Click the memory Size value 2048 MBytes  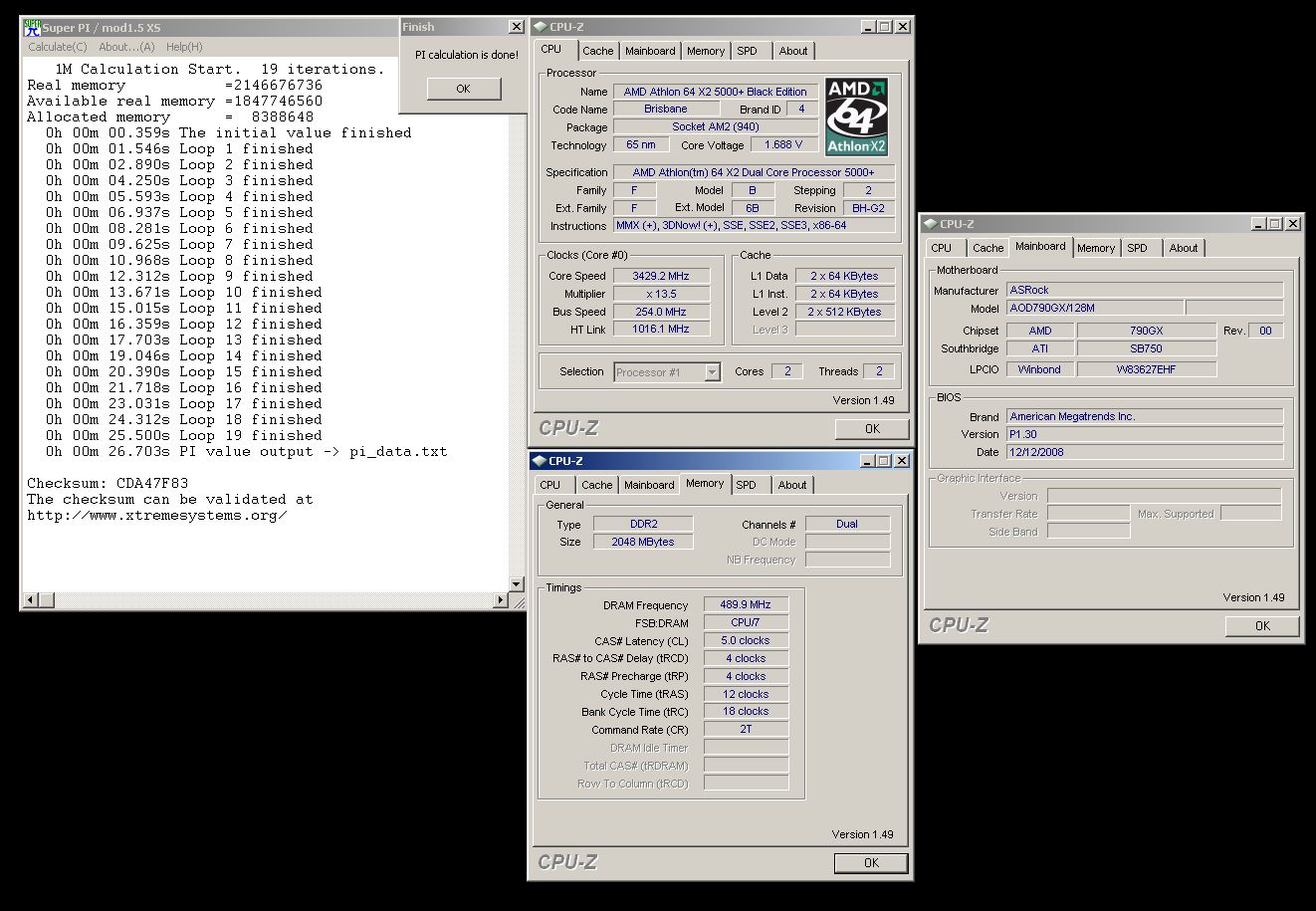click(643, 542)
